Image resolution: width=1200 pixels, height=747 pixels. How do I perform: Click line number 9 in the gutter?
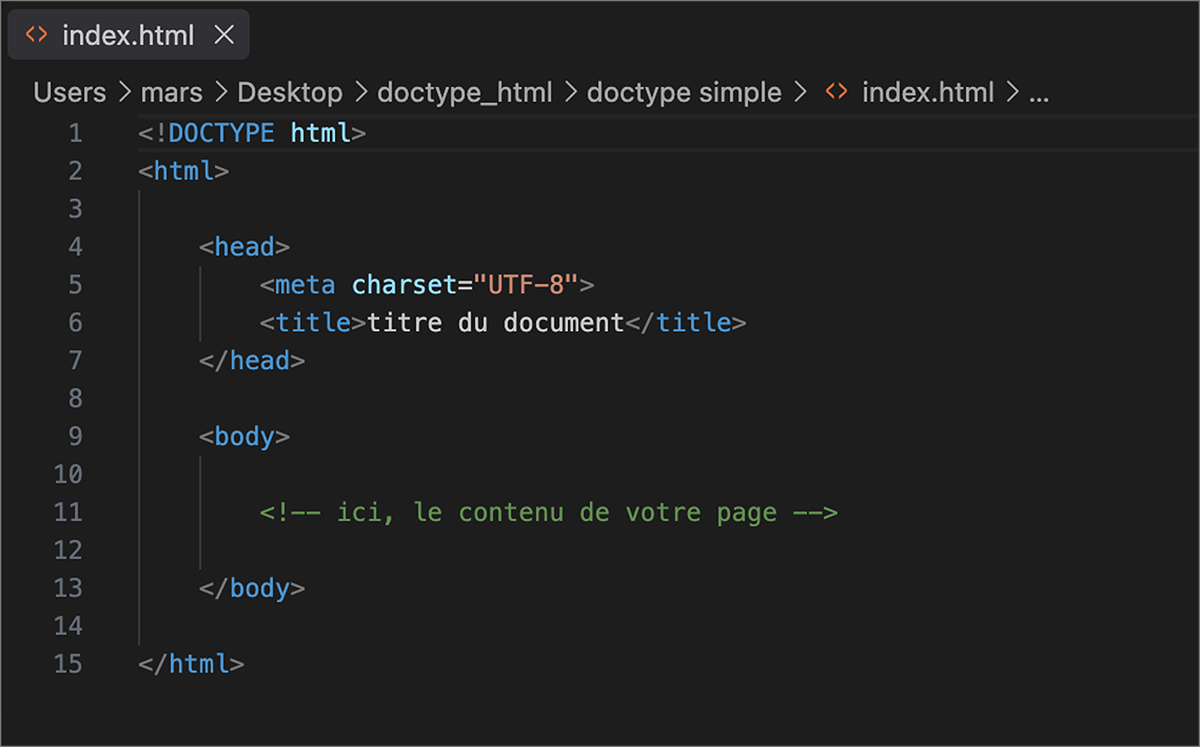(x=76, y=437)
